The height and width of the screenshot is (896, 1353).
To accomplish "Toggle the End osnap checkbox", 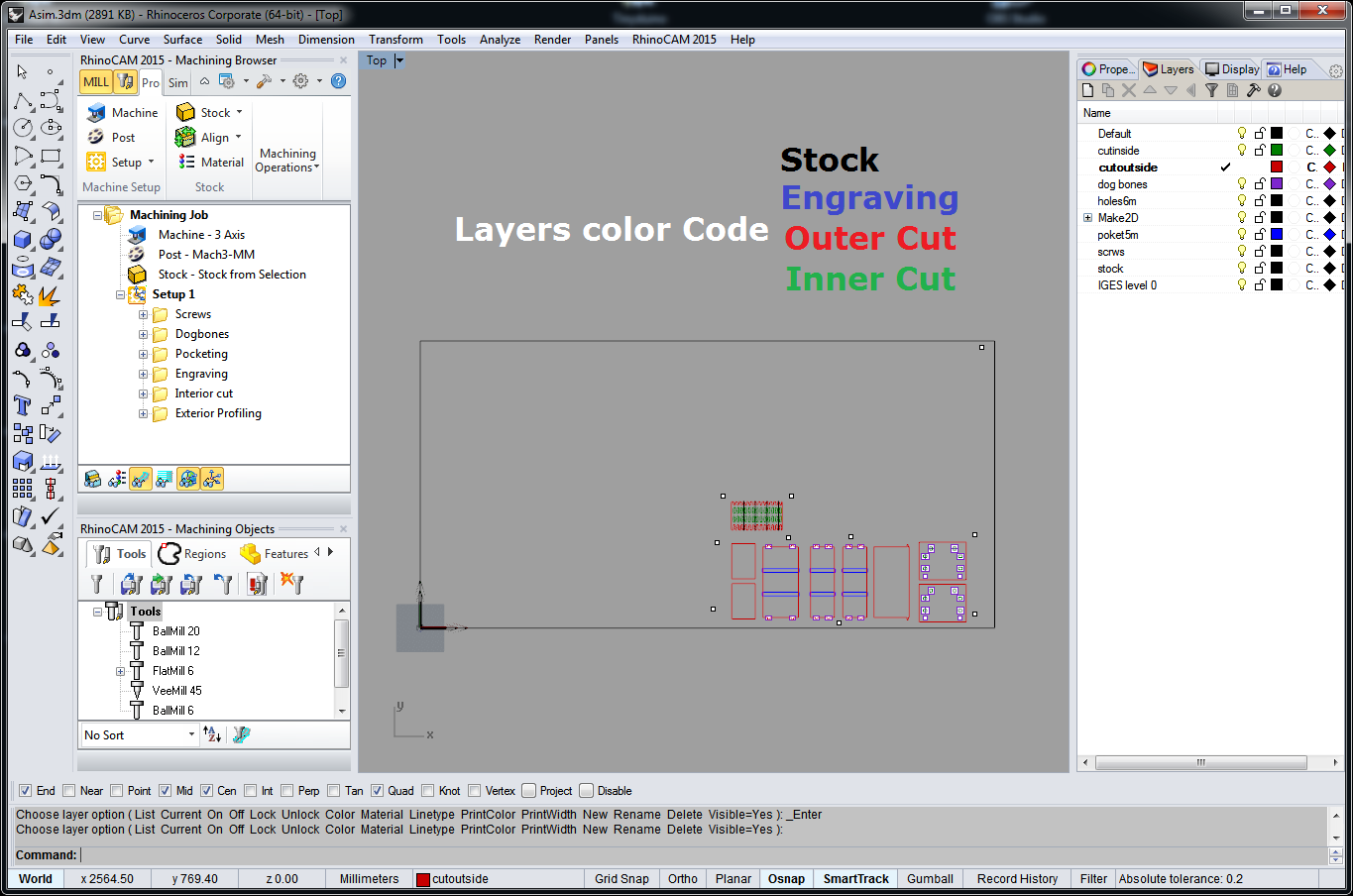I will (x=25, y=791).
